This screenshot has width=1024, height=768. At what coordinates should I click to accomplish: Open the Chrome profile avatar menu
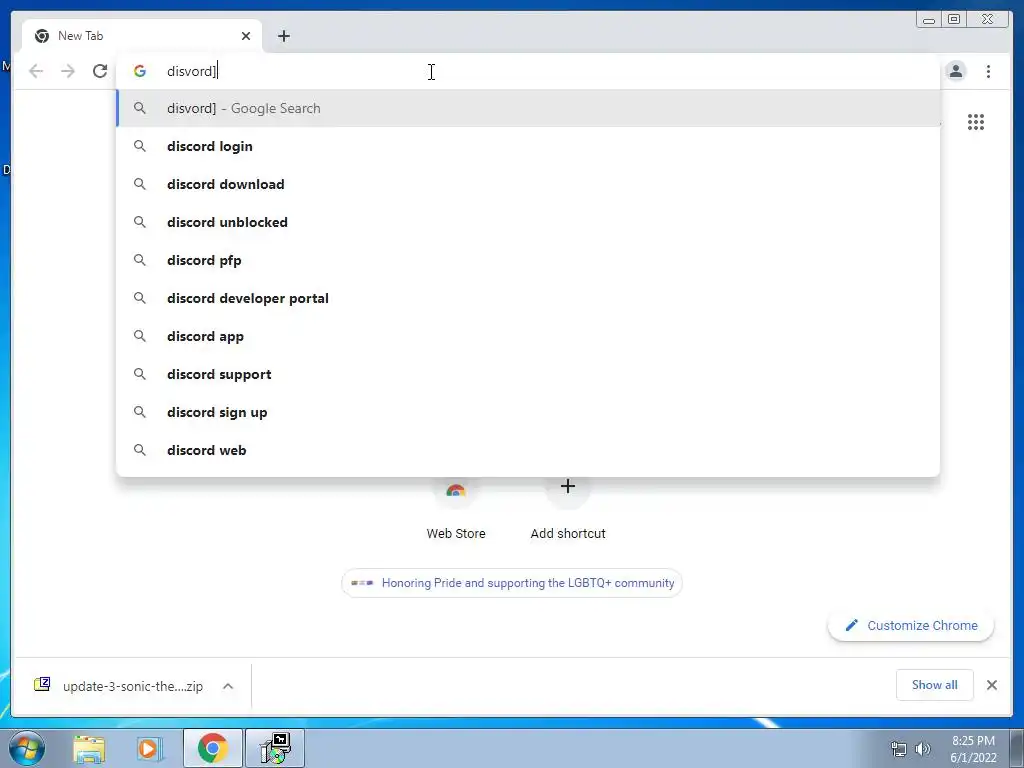tap(955, 71)
